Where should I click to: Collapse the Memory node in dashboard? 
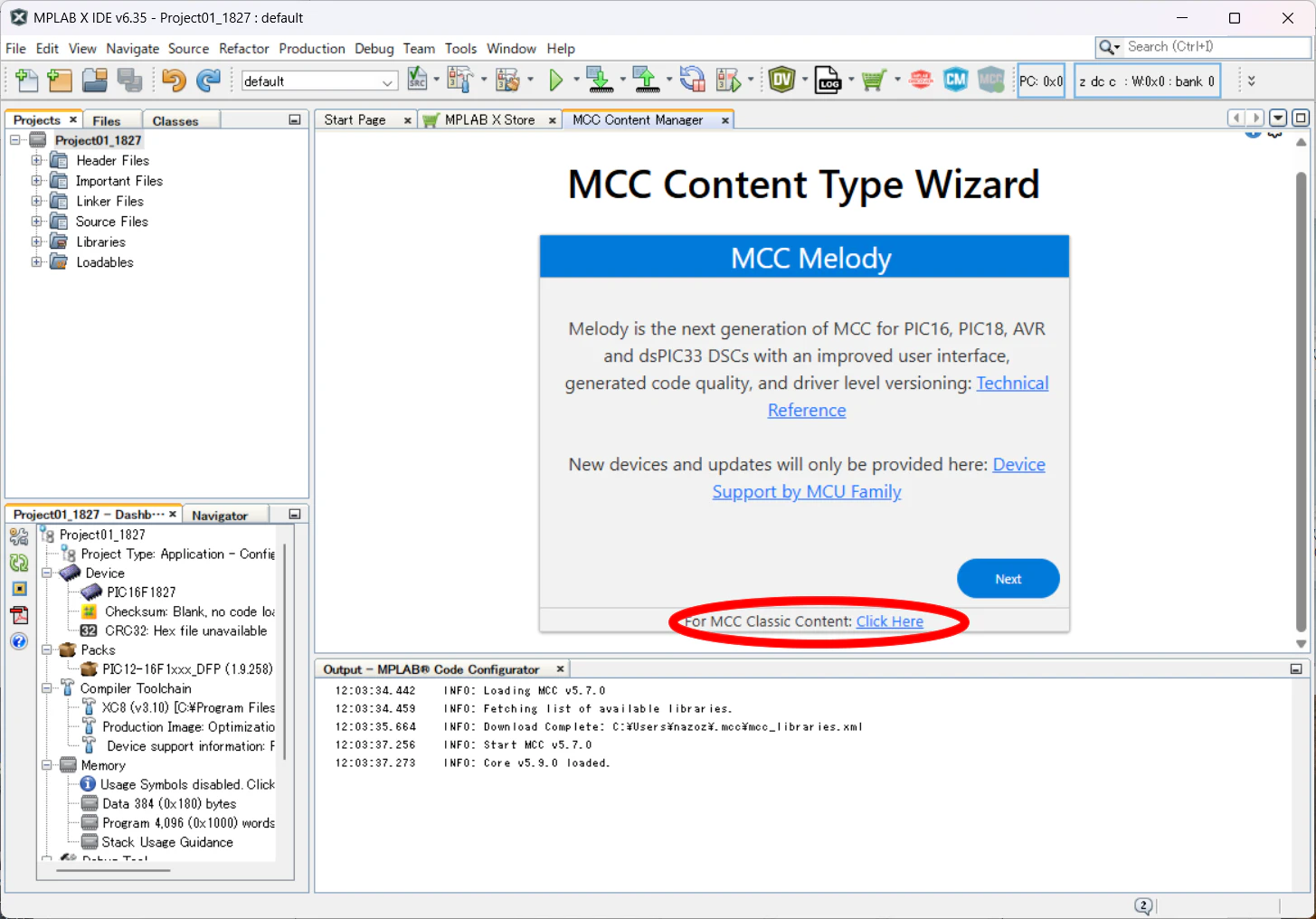47,765
